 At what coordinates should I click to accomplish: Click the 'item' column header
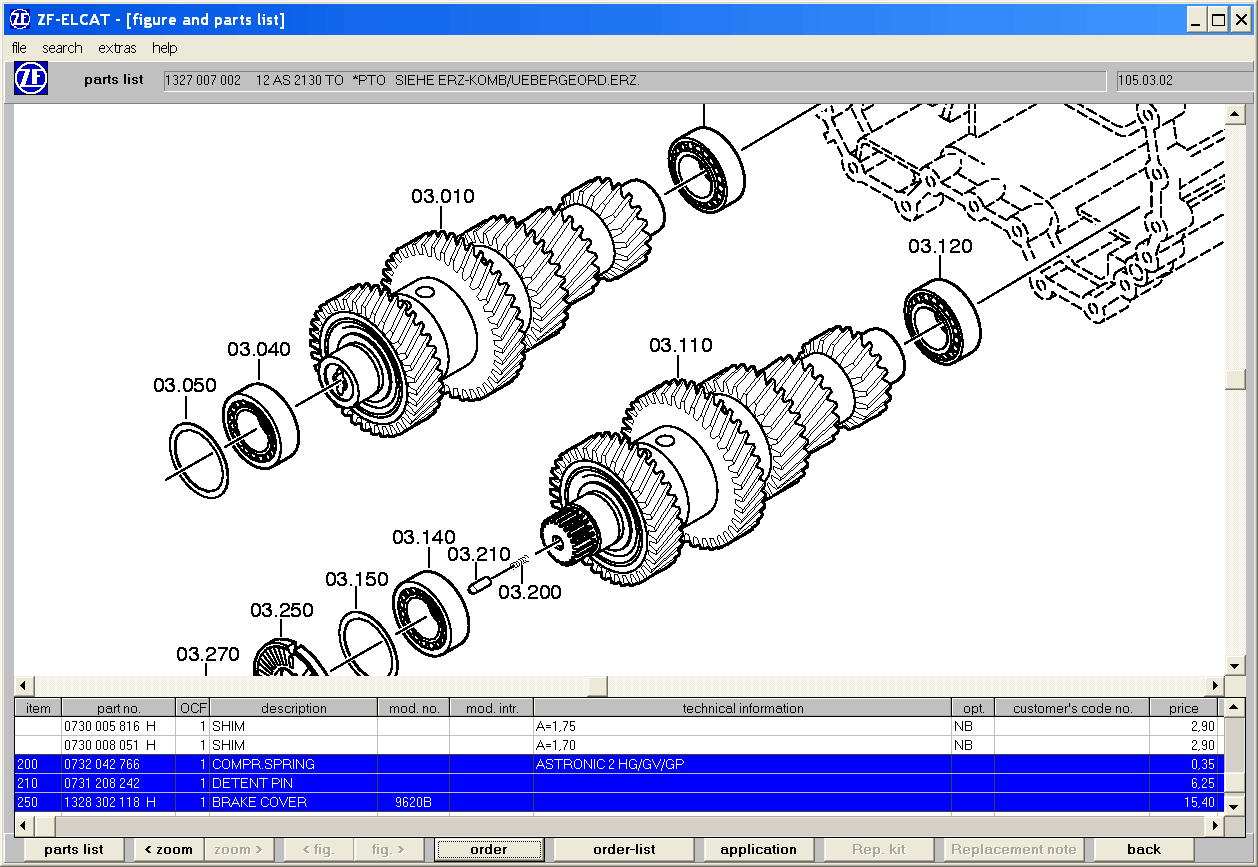38,708
